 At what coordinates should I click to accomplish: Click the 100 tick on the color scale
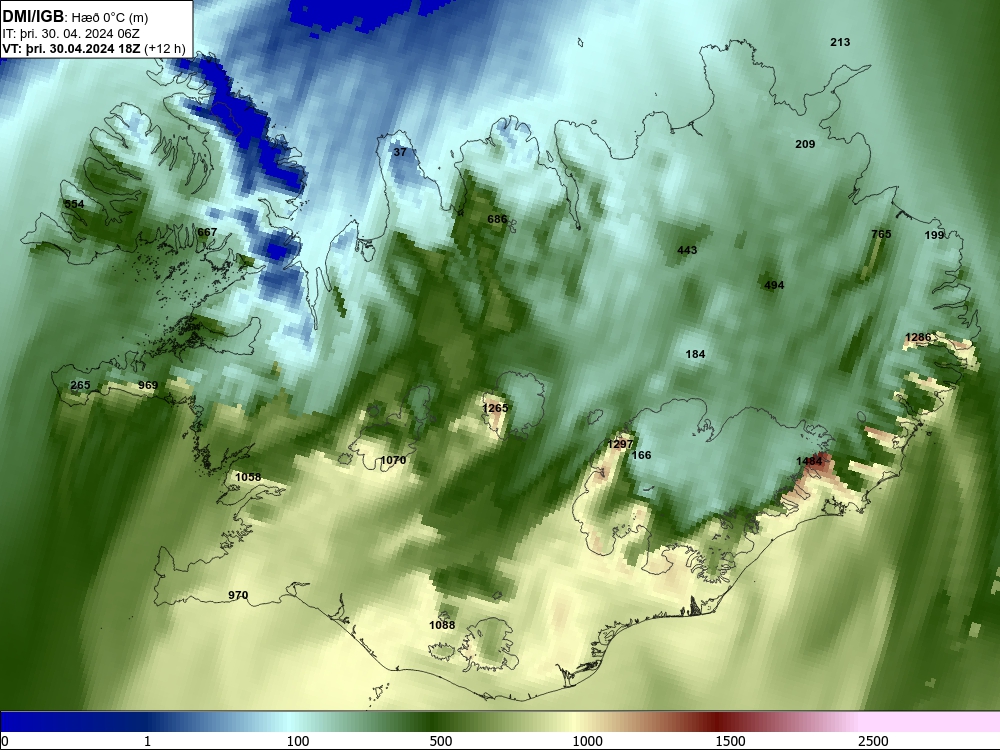pos(298,741)
